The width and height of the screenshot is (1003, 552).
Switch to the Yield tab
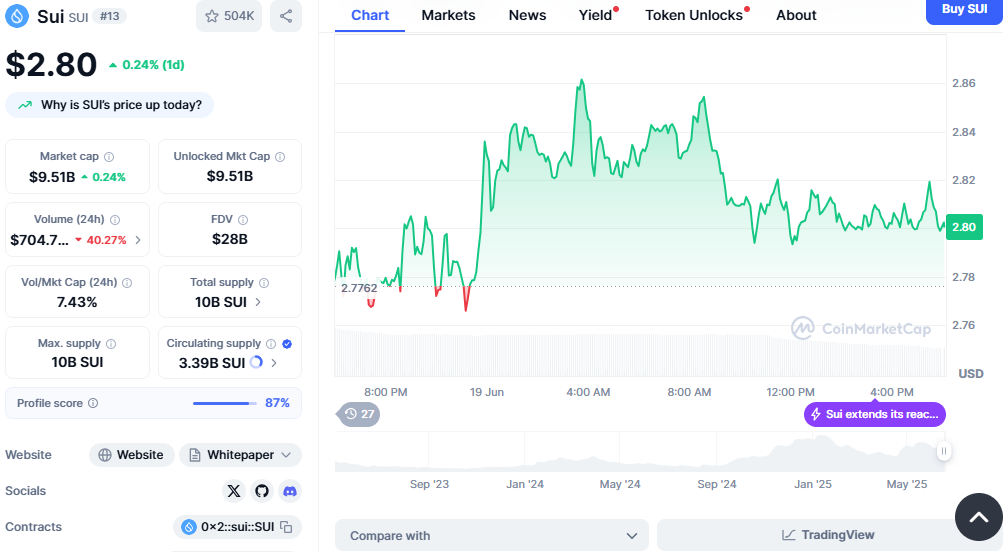tap(596, 15)
